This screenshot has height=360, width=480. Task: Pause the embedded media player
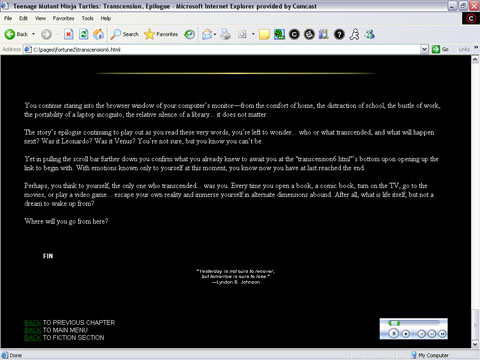click(394, 333)
